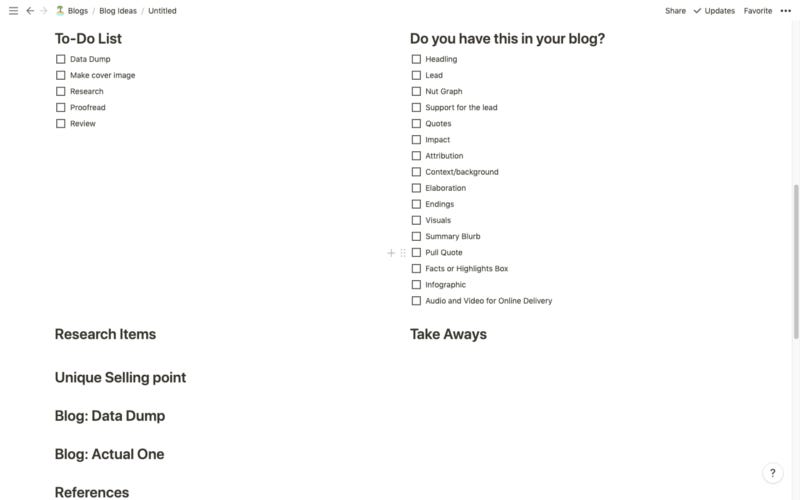Click the Blogs page emoji icon
This screenshot has width=800, height=500.
(x=60, y=11)
